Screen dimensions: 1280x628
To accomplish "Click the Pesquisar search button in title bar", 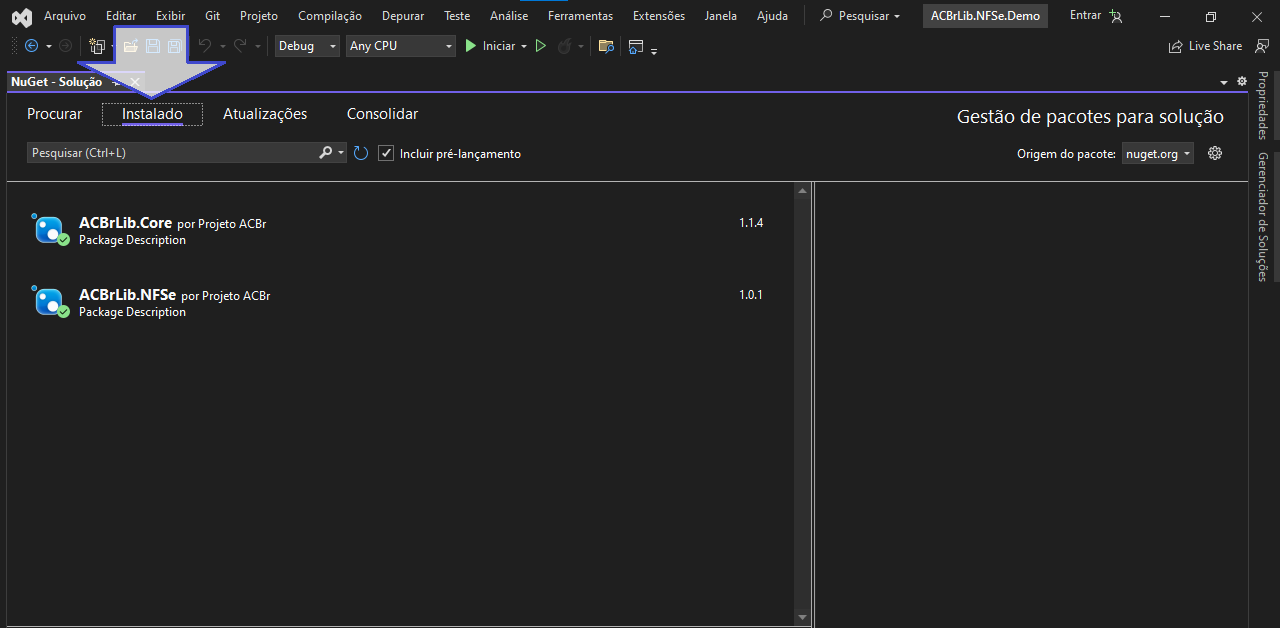I will 860,16.
